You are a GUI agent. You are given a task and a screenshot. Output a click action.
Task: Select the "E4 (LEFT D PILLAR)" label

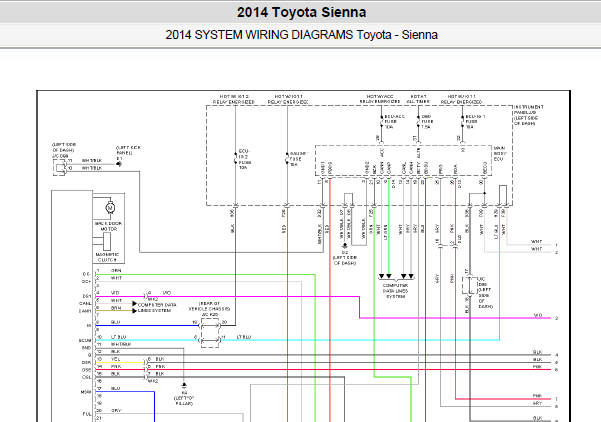click(184, 398)
